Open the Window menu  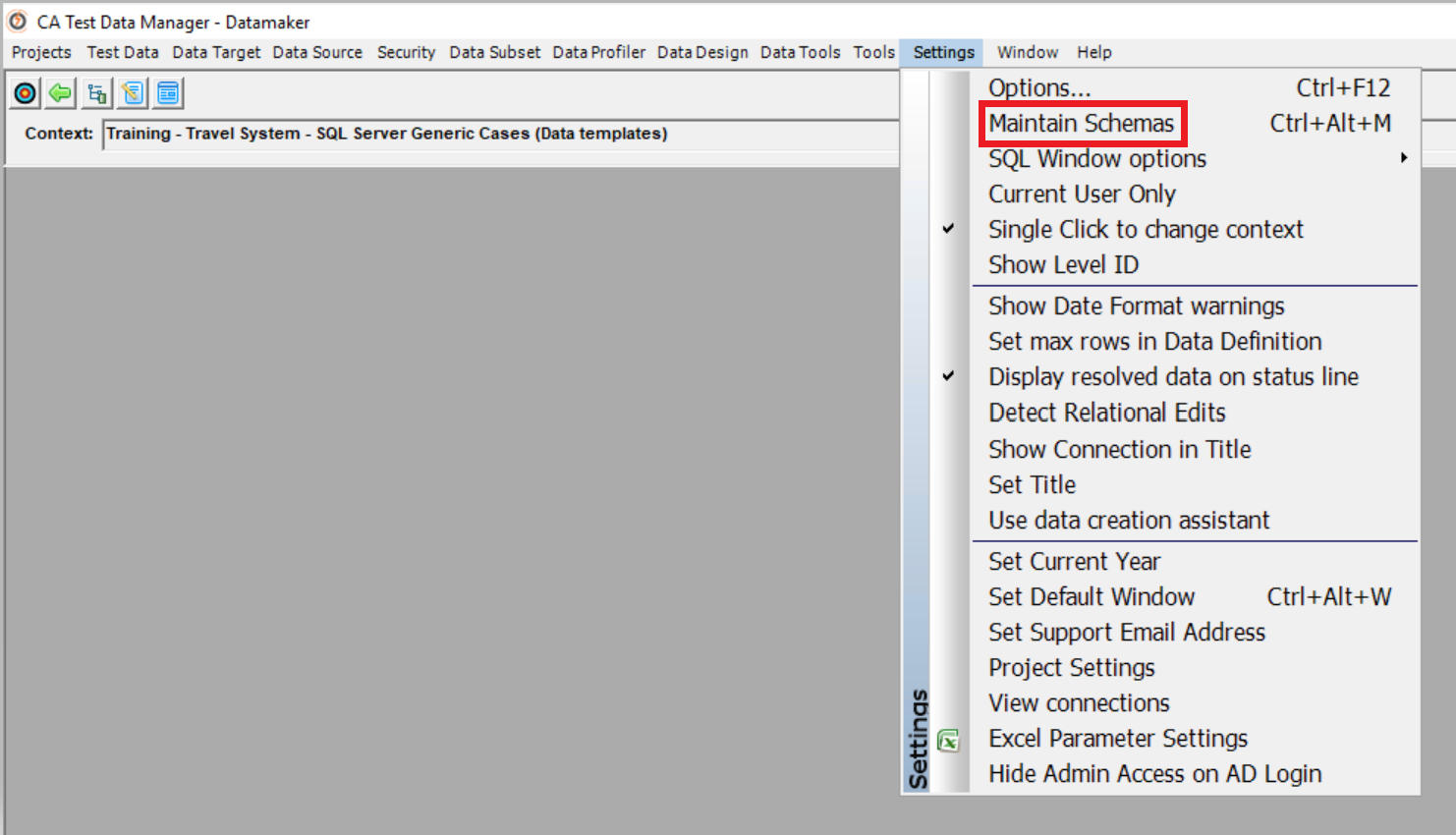1028,52
